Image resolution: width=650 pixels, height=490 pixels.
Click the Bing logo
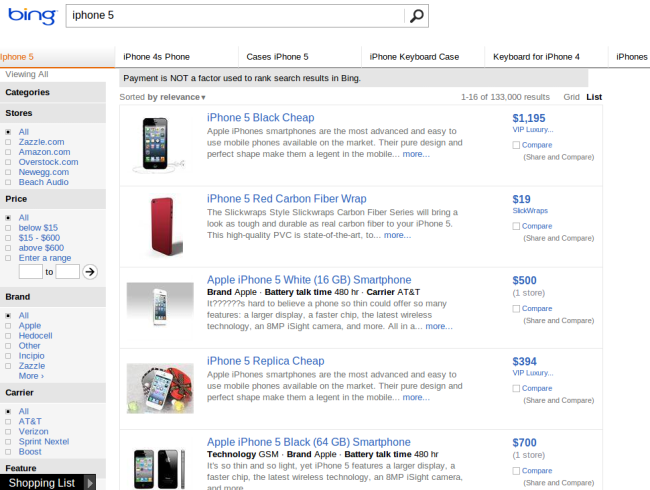tap(32, 16)
